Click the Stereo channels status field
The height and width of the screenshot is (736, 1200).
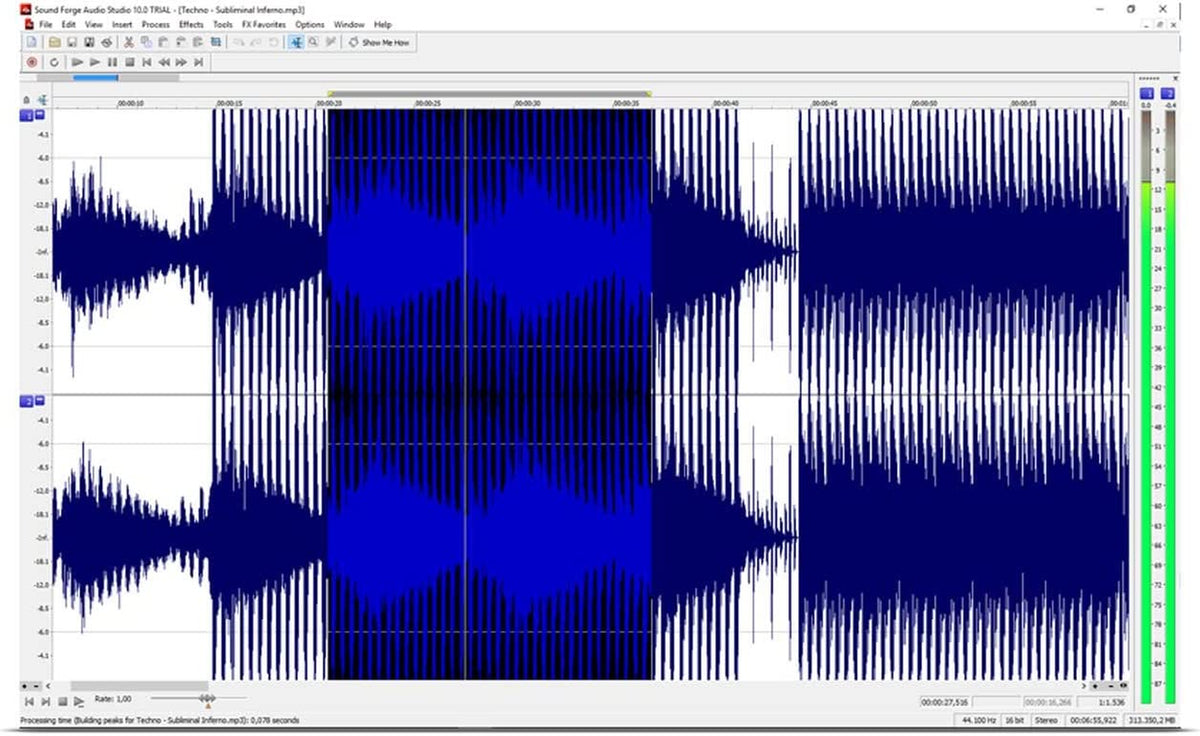1046,720
